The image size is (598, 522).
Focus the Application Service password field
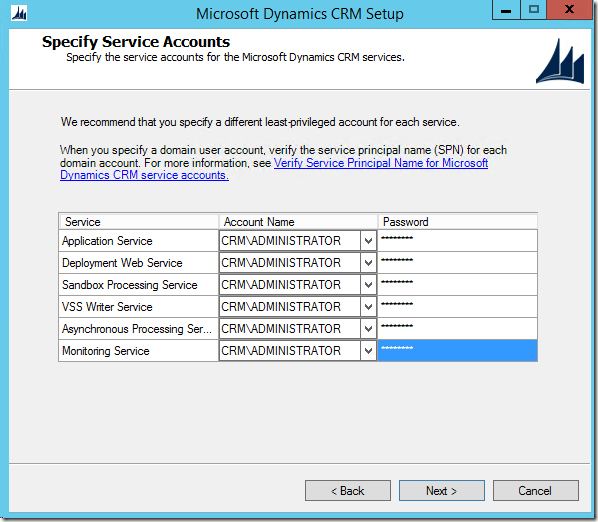tap(457, 241)
